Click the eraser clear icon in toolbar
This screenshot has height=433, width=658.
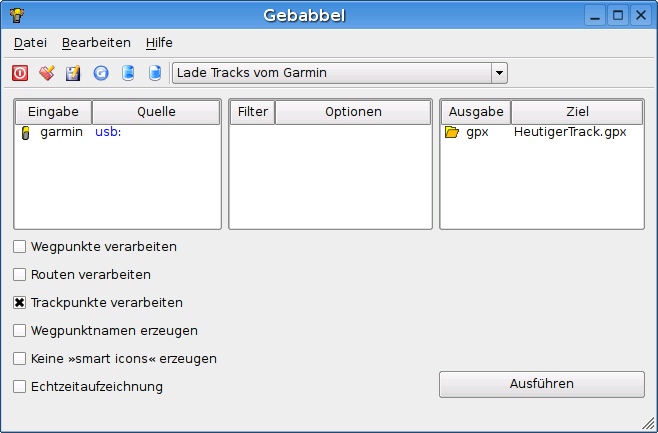46,73
